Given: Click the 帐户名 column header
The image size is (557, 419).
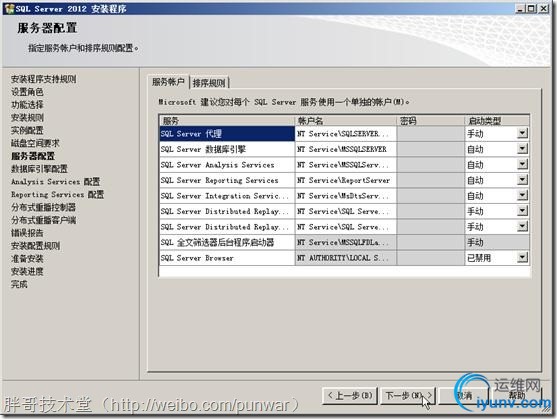Looking at the screenshot, I should [346, 120].
